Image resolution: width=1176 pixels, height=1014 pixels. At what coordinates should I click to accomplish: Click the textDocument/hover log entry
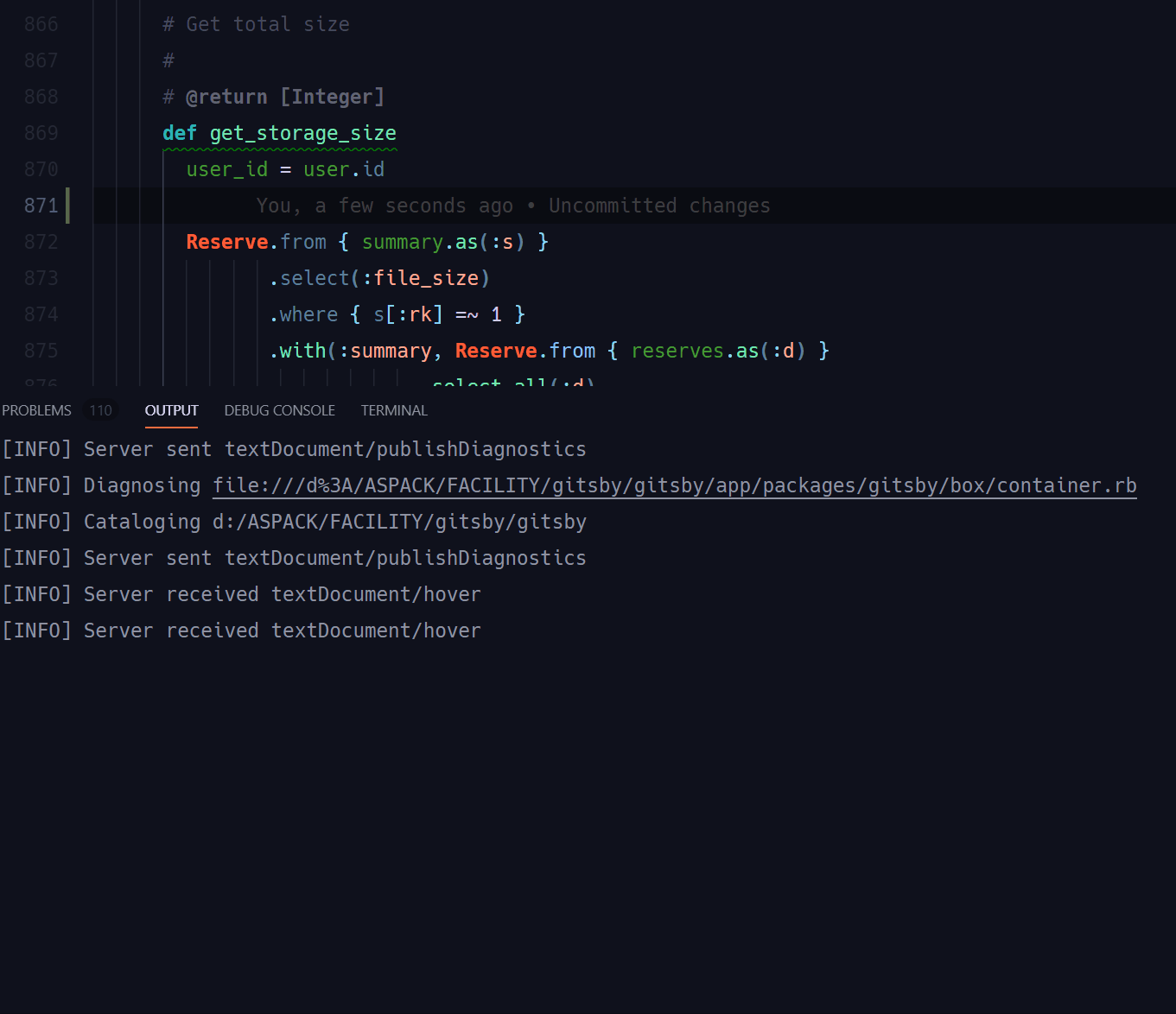tap(376, 593)
